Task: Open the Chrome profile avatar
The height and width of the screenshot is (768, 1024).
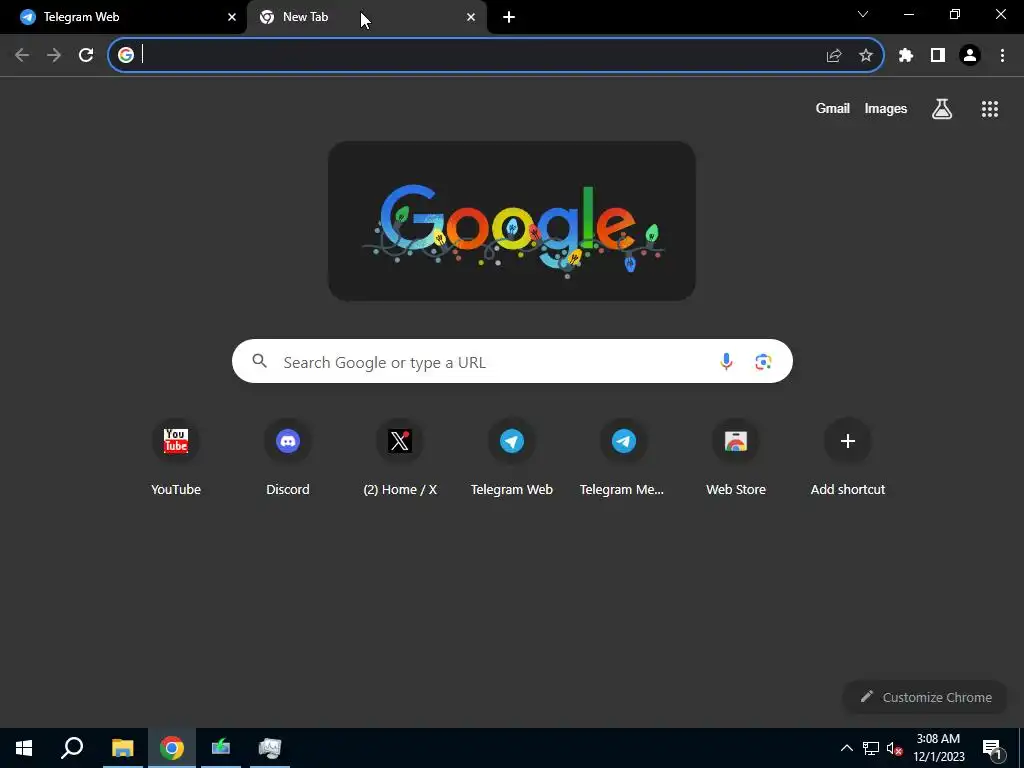Action: tap(970, 56)
